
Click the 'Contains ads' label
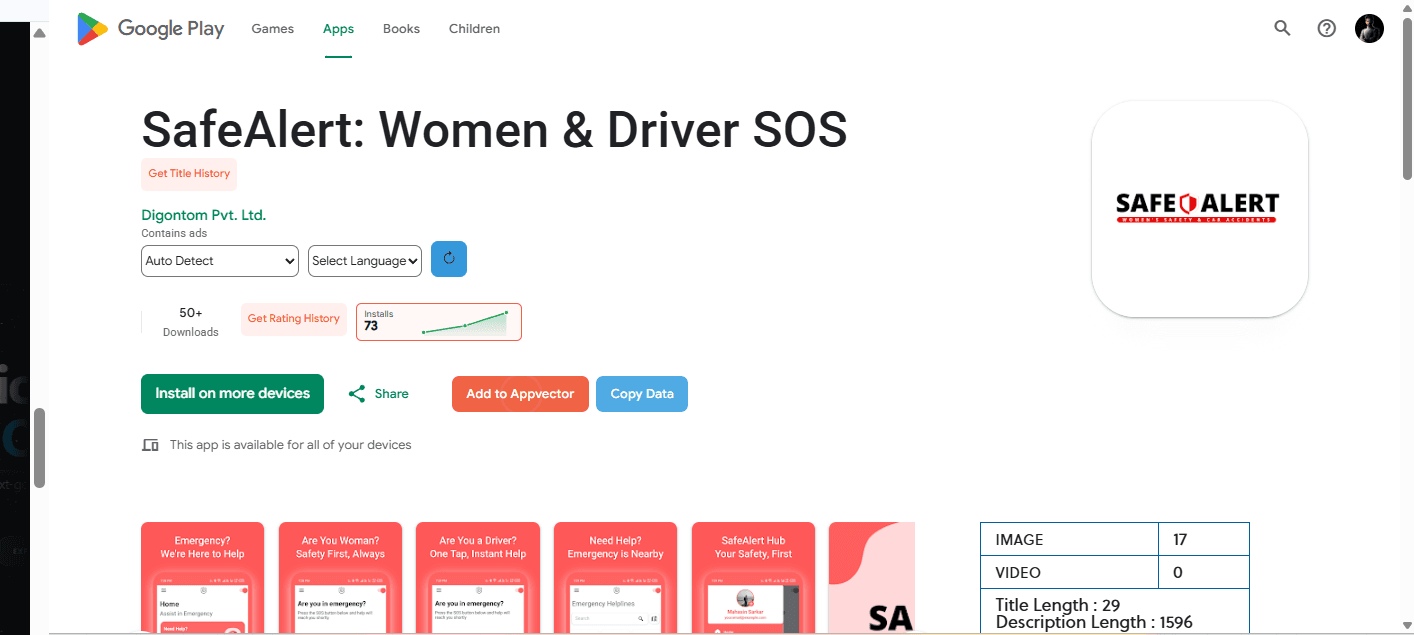(174, 234)
